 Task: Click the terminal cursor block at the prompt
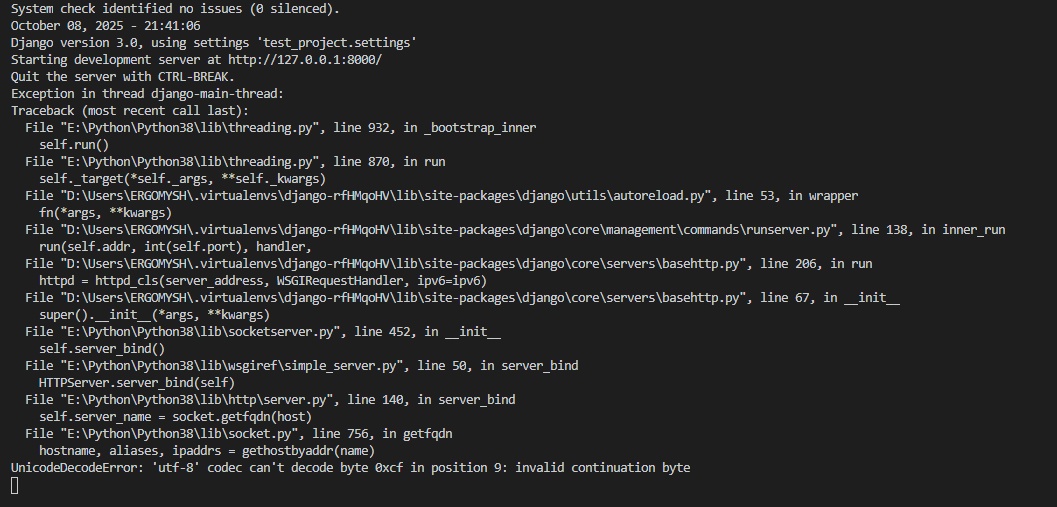[x=15, y=485]
